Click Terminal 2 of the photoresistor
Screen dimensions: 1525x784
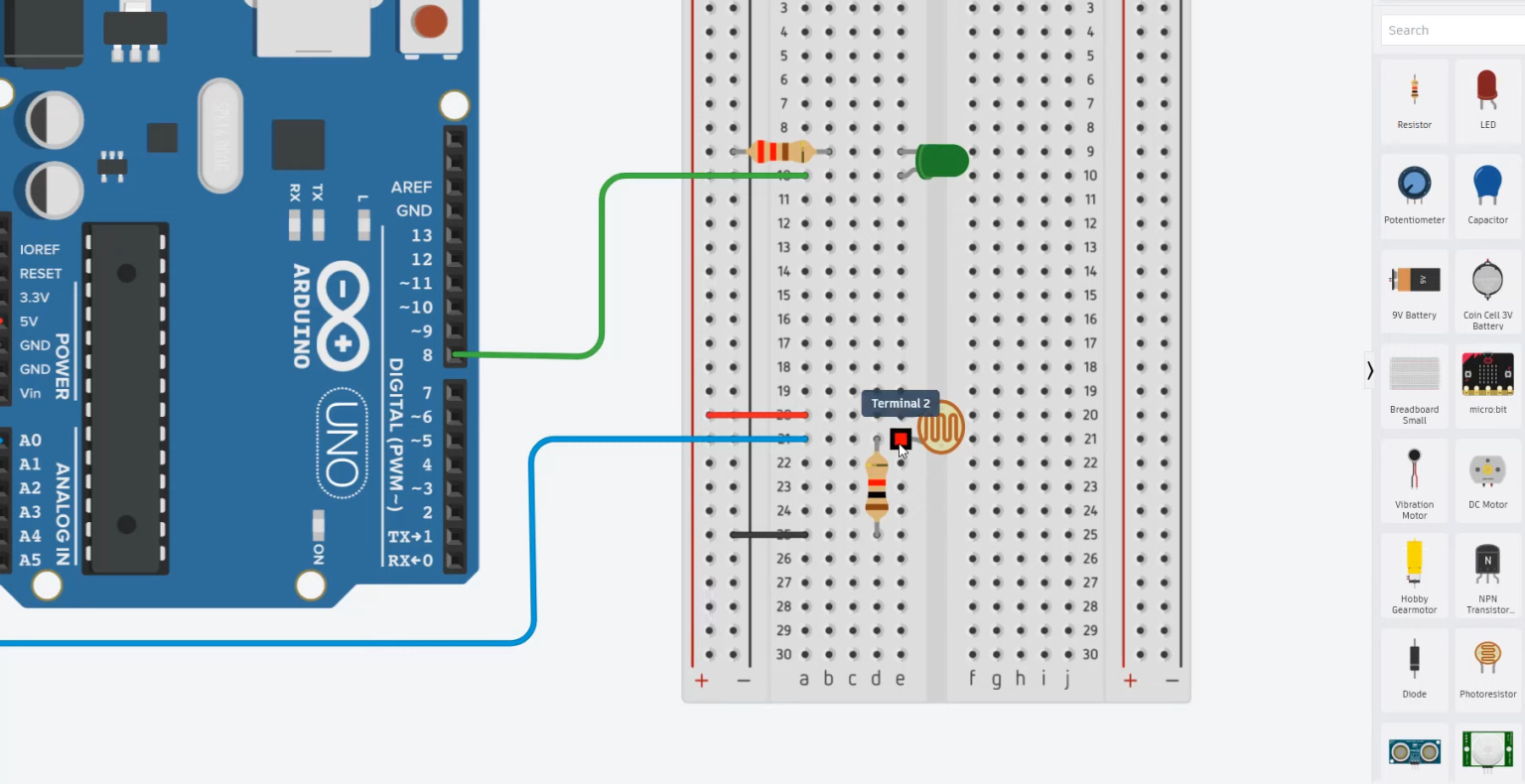900,438
